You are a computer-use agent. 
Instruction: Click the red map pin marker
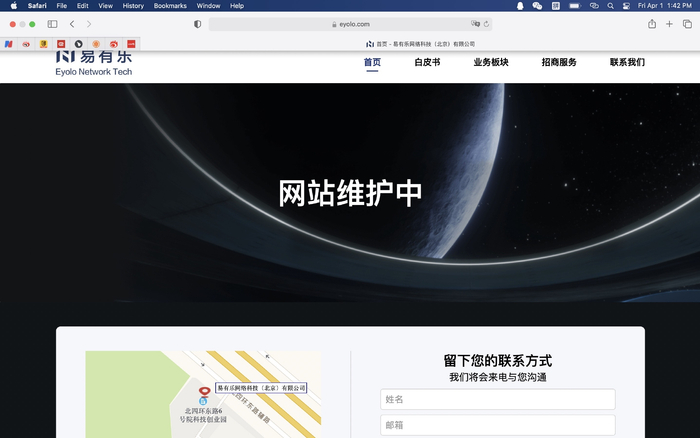(x=204, y=392)
